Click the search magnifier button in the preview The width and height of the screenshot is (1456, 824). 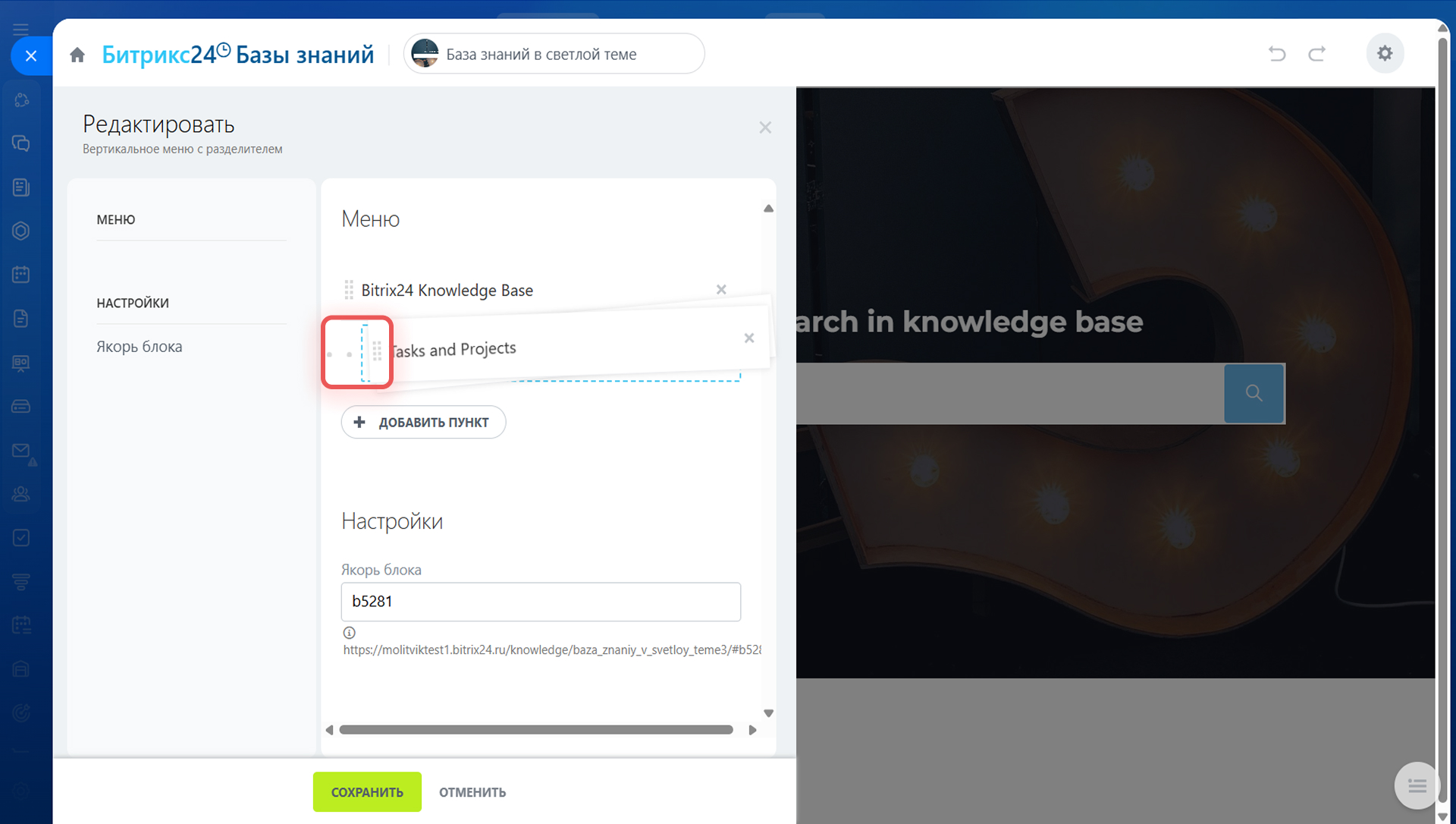[x=1254, y=393]
